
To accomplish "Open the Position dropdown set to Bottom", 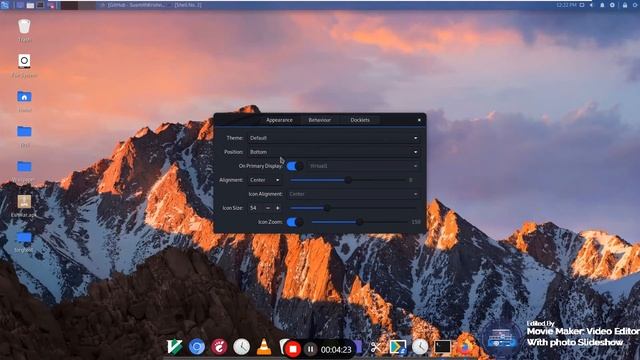I will click(333, 152).
